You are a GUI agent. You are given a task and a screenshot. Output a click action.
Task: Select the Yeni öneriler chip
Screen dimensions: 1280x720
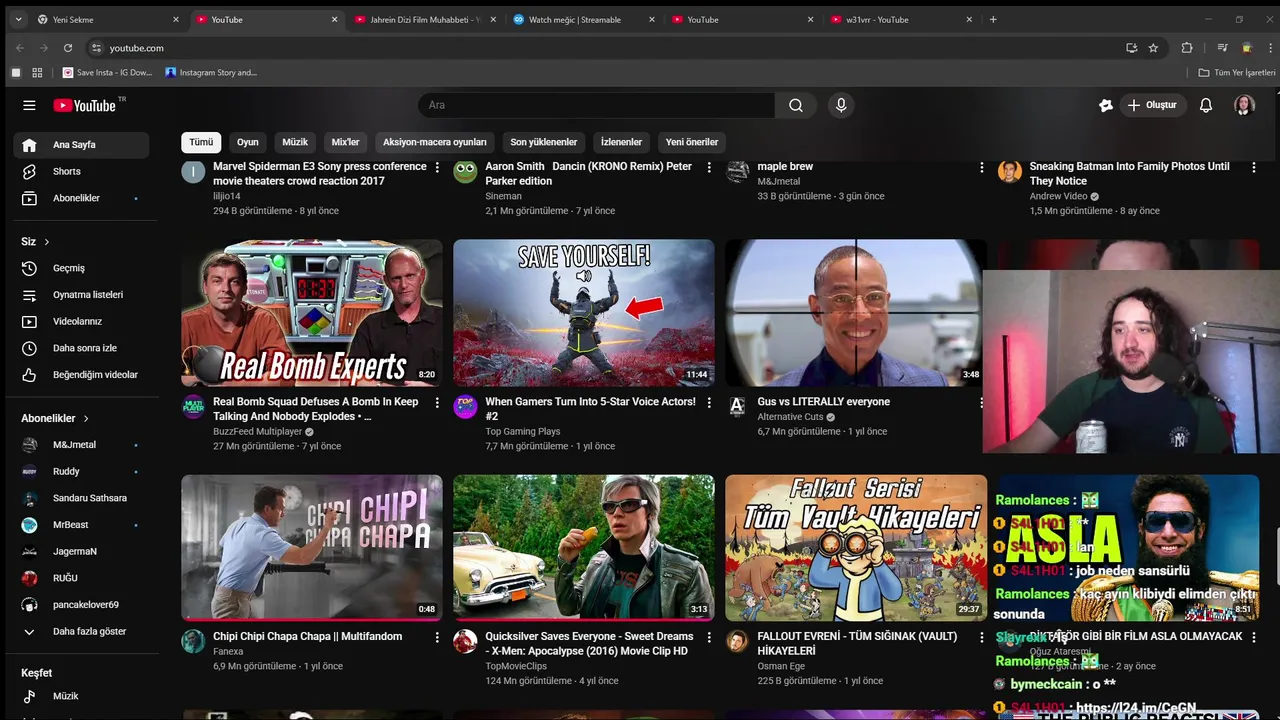[x=692, y=142]
